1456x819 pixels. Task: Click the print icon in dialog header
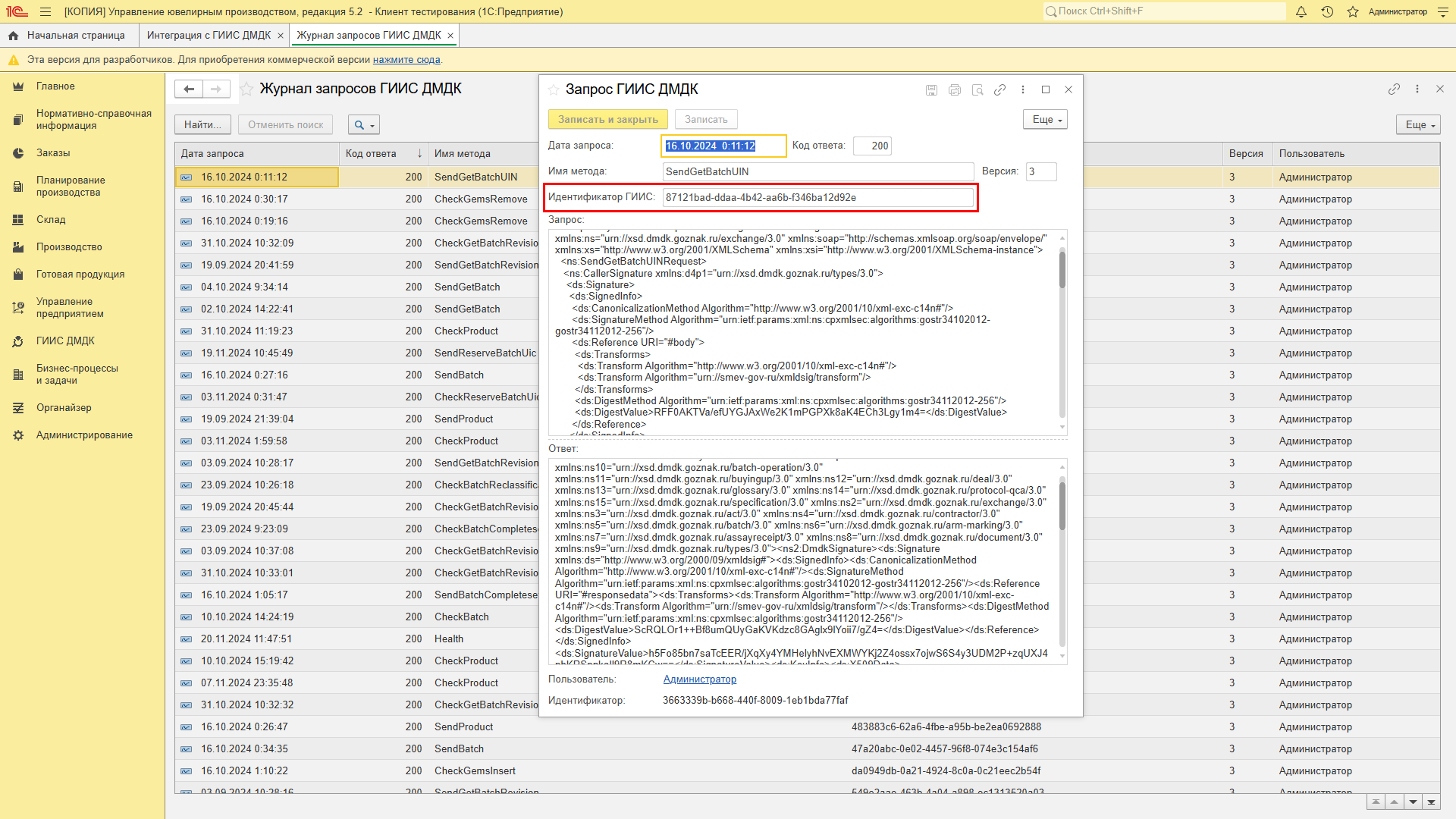tap(955, 89)
